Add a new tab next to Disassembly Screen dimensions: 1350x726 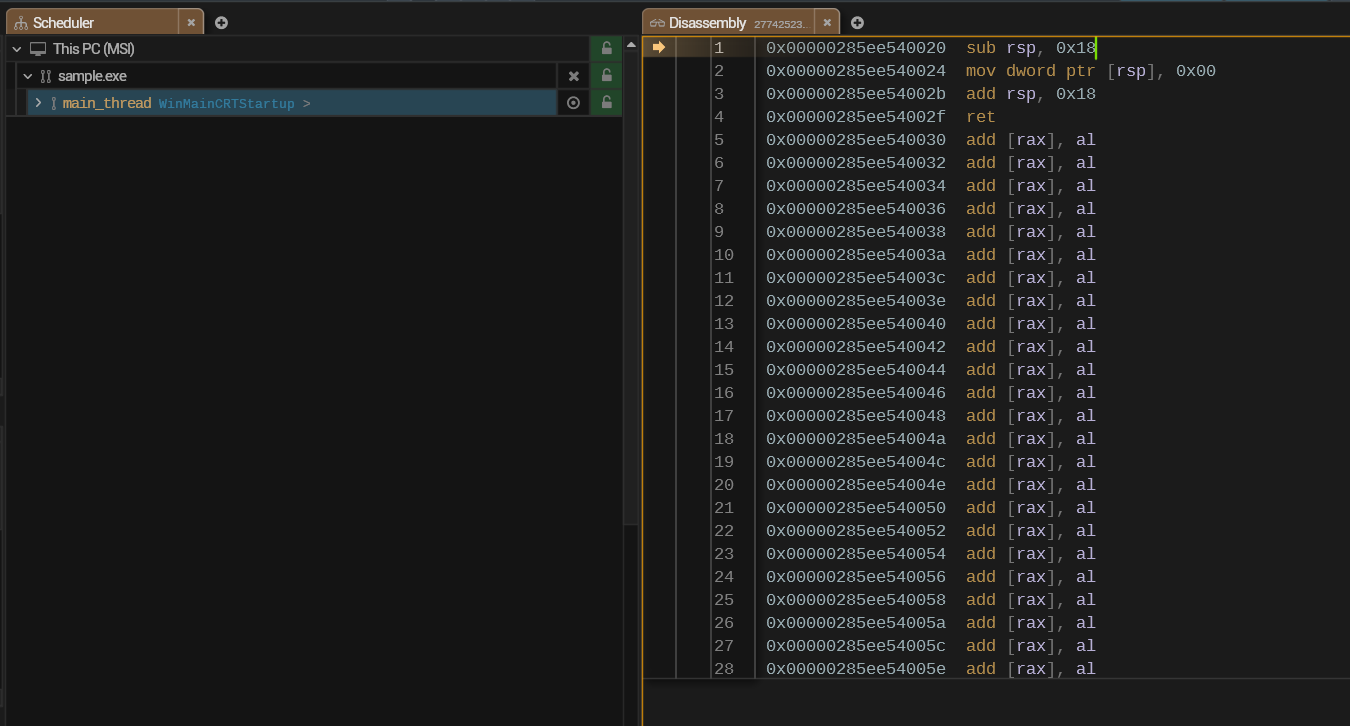pyautogui.click(x=857, y=22)
